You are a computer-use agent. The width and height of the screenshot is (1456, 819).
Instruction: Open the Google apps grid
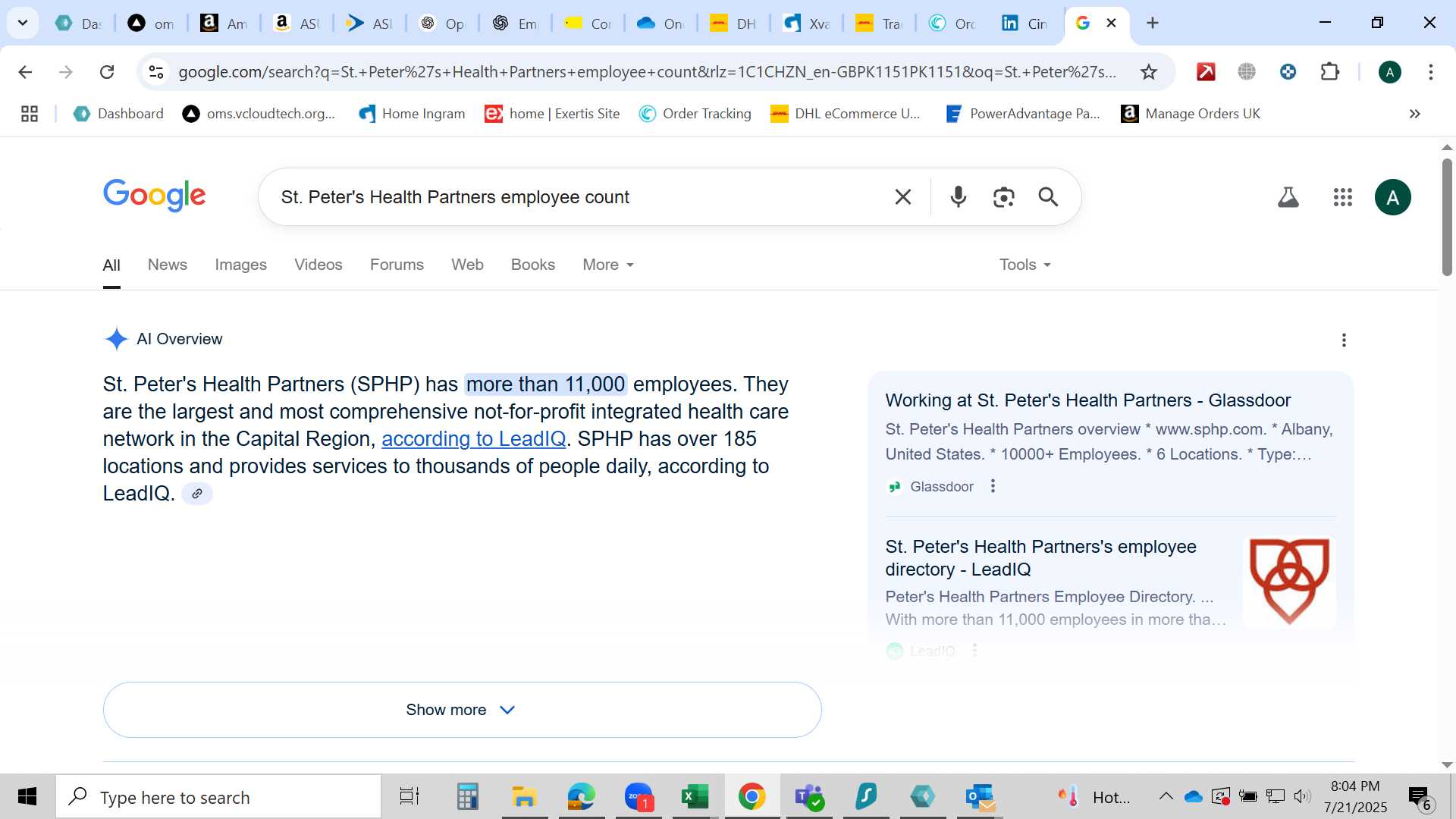point(1342,197)
